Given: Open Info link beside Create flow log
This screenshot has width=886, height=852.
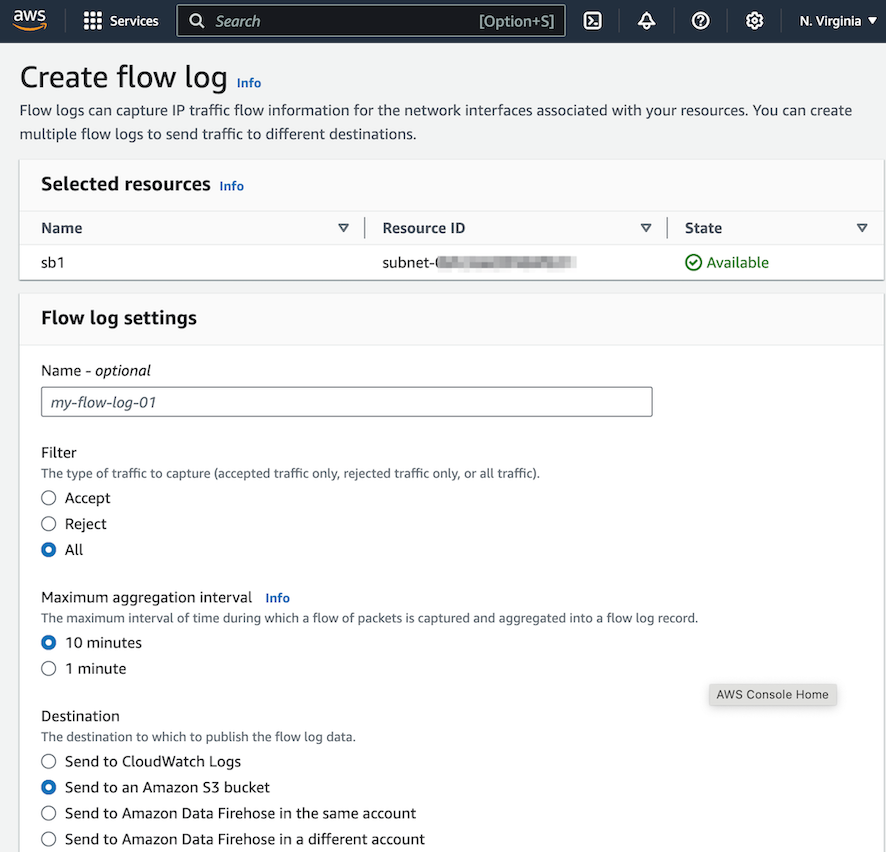Looking at the screenshot, I should tap(249, 83).
